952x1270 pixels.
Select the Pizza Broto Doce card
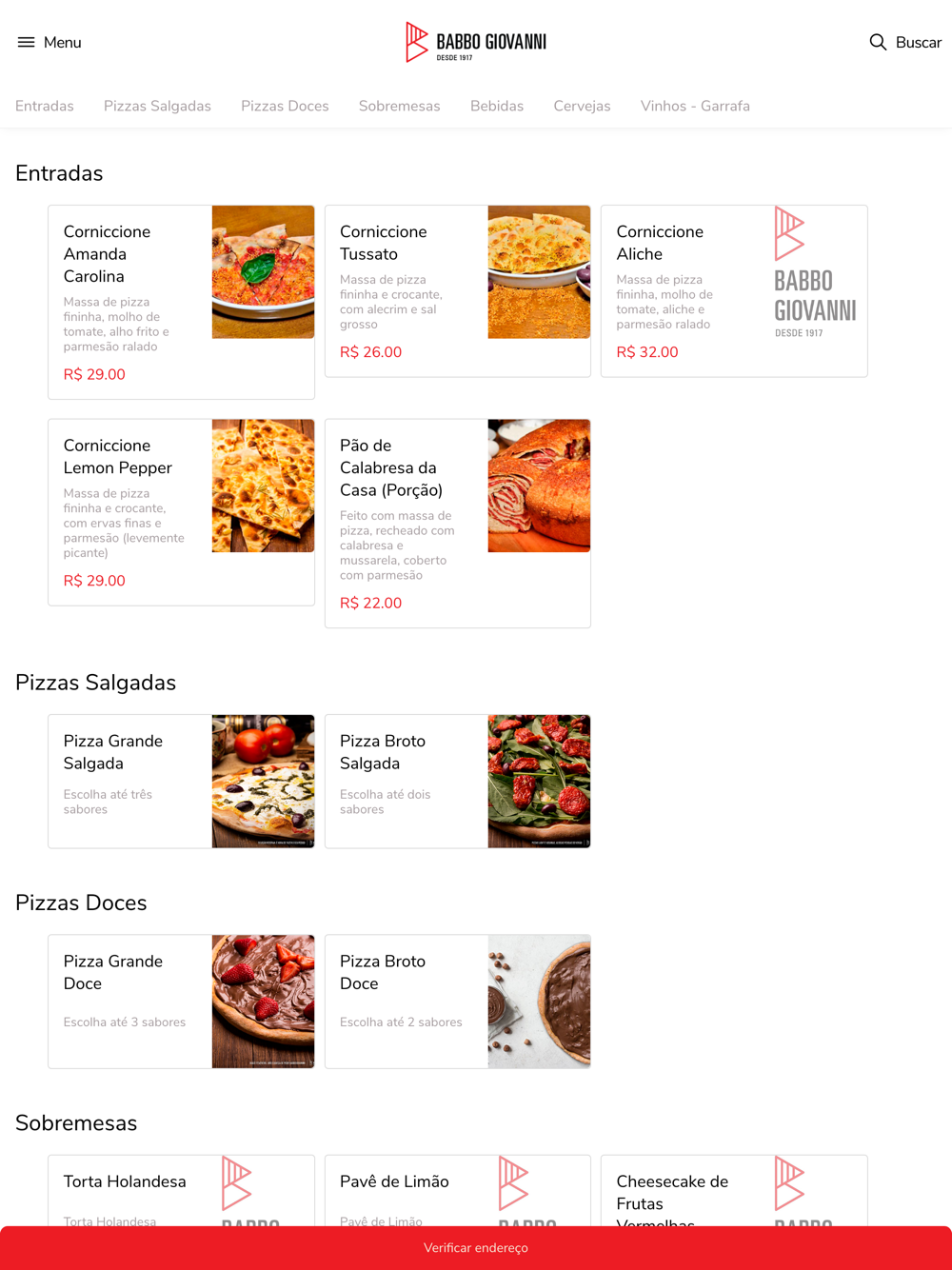(458, 1002)
